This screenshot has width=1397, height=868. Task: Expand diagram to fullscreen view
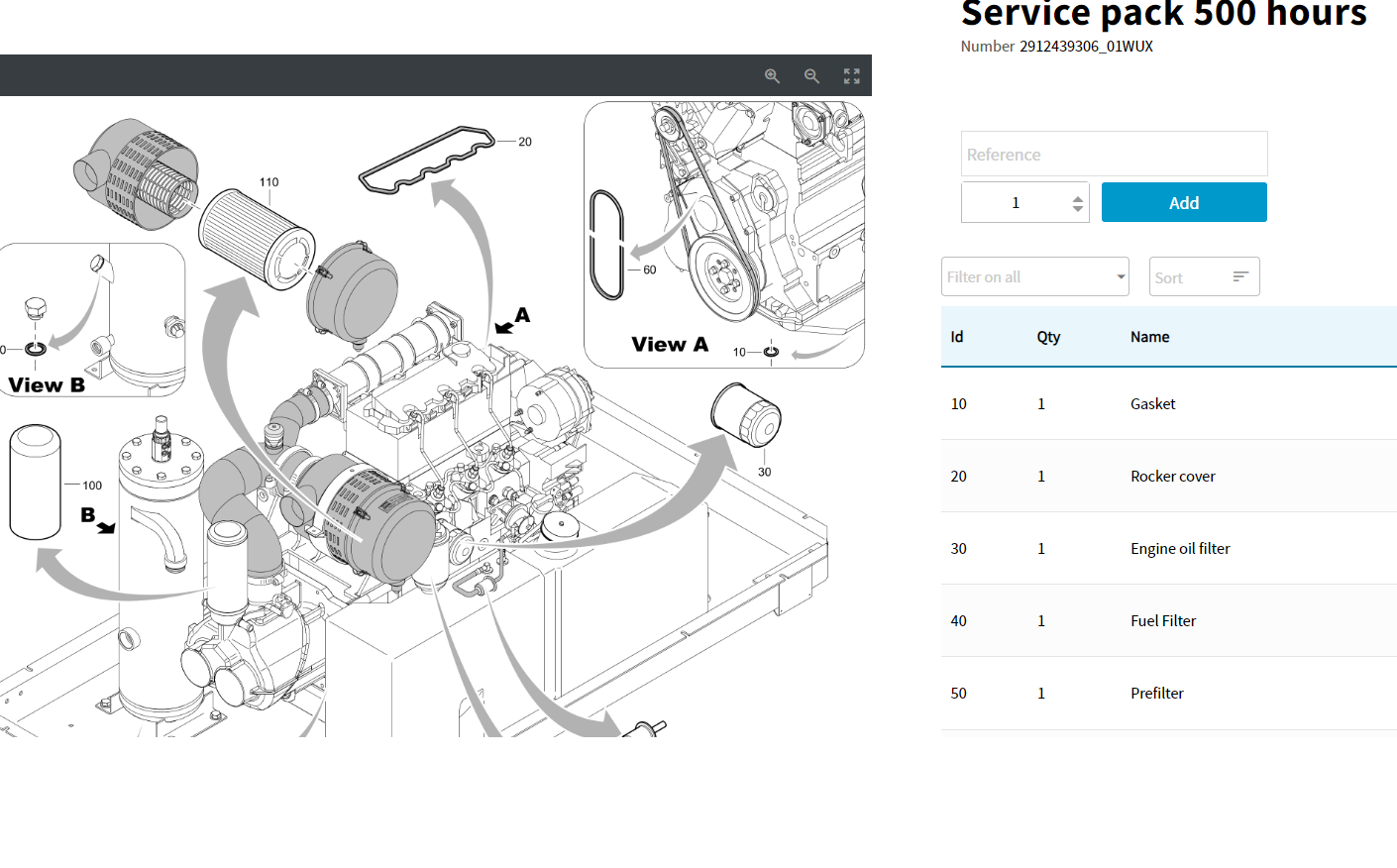click(851, 76)
